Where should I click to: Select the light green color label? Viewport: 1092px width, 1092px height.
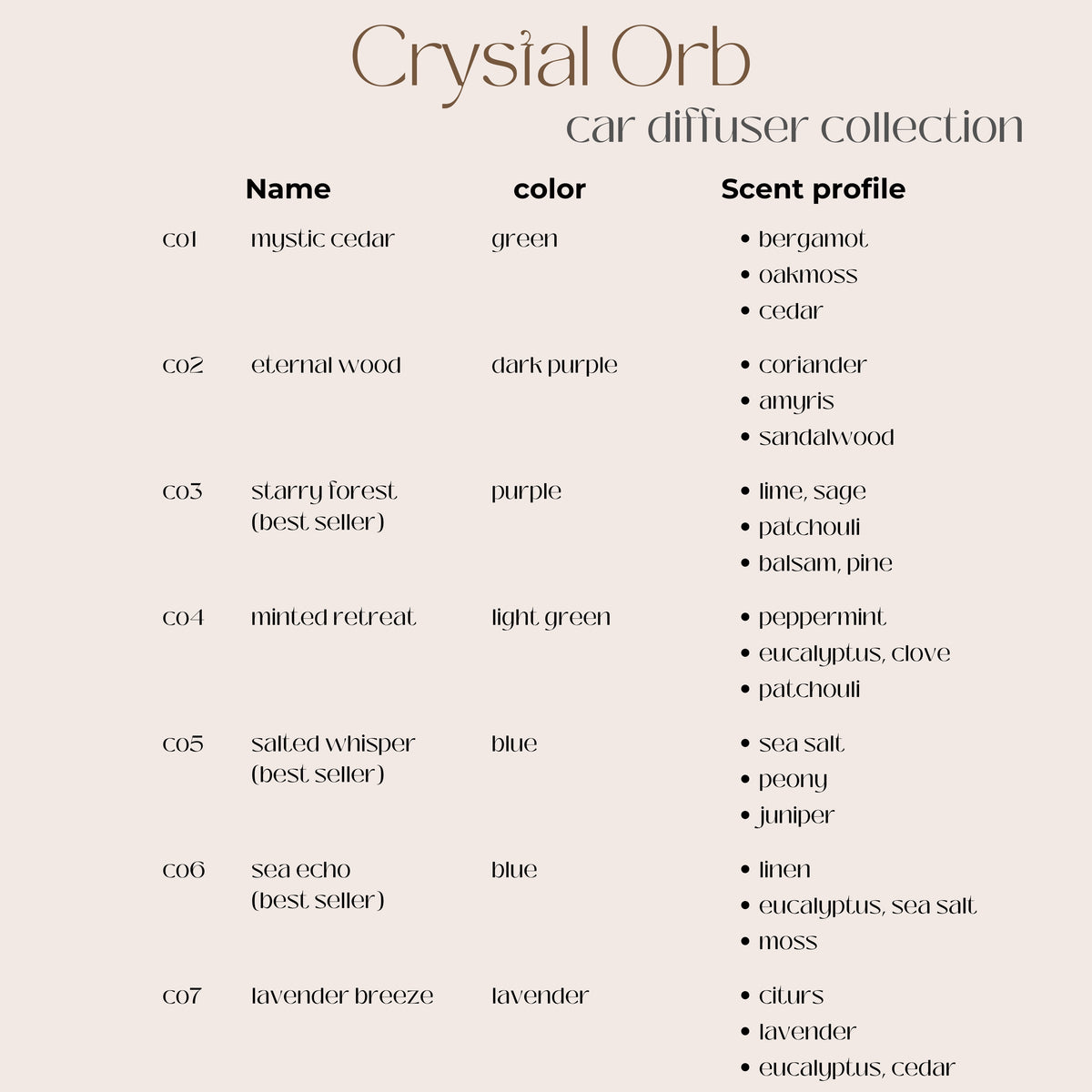point(551,619)
